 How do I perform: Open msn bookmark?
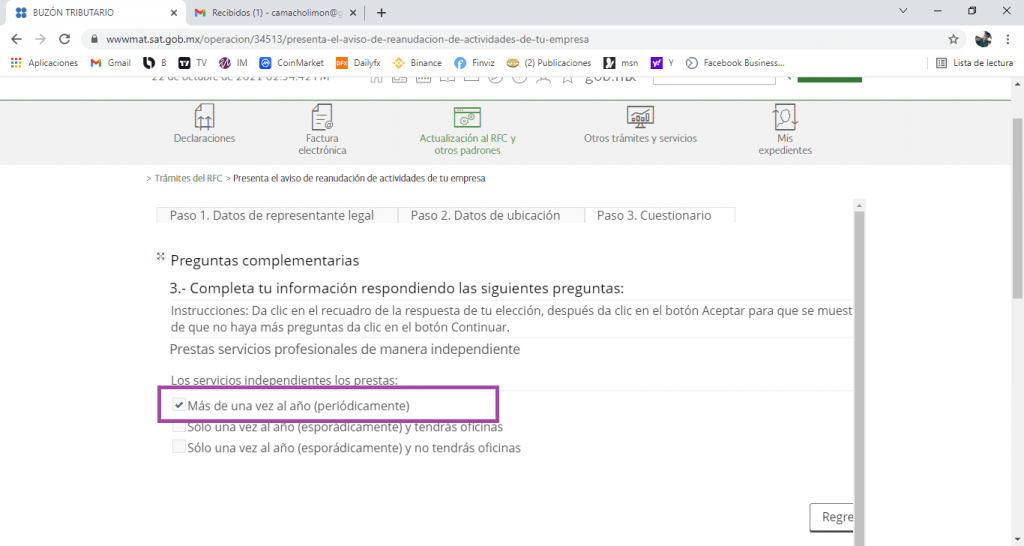tap(621, 63)
